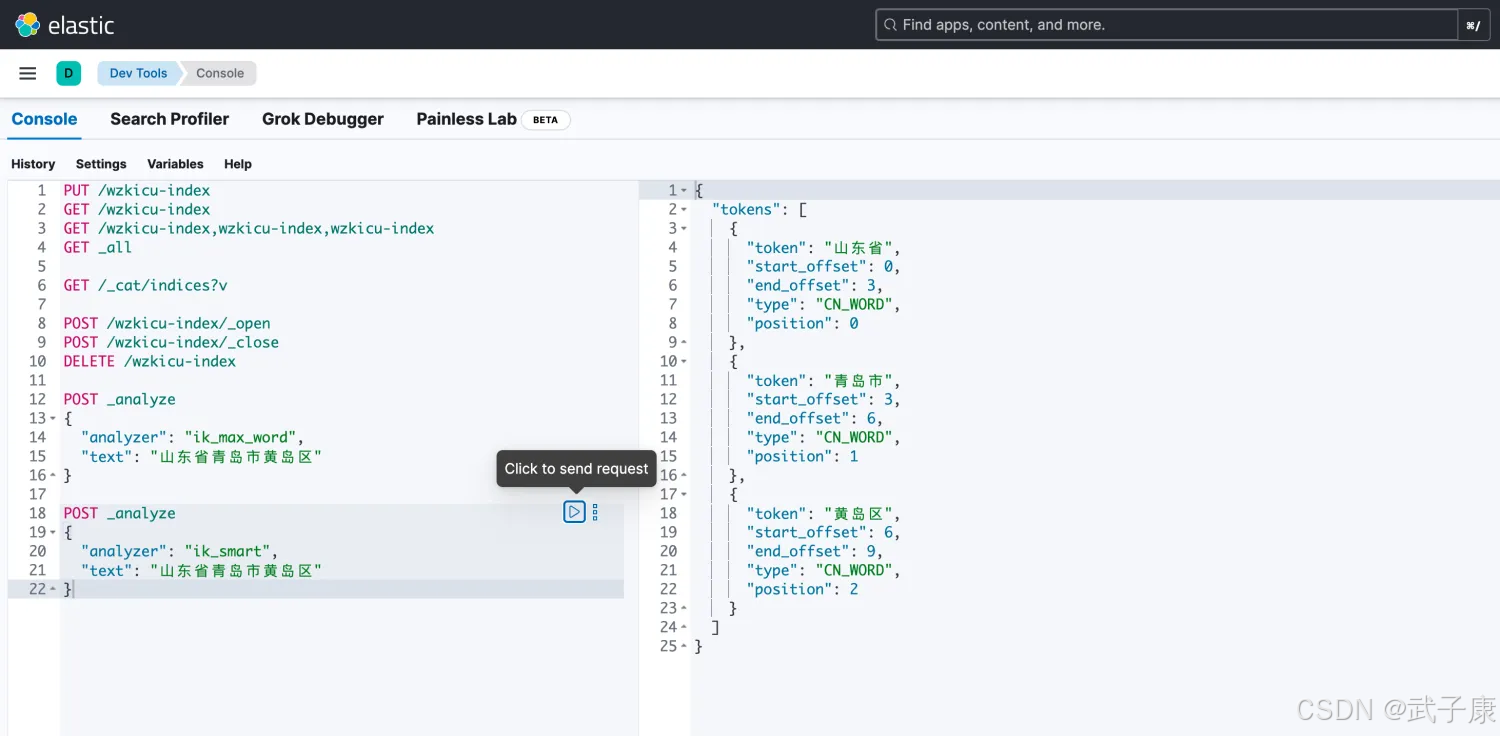Viewport: 1500px width, 736px height.
Task: Open the Painless Lab tab
Action: click(466, 119)
